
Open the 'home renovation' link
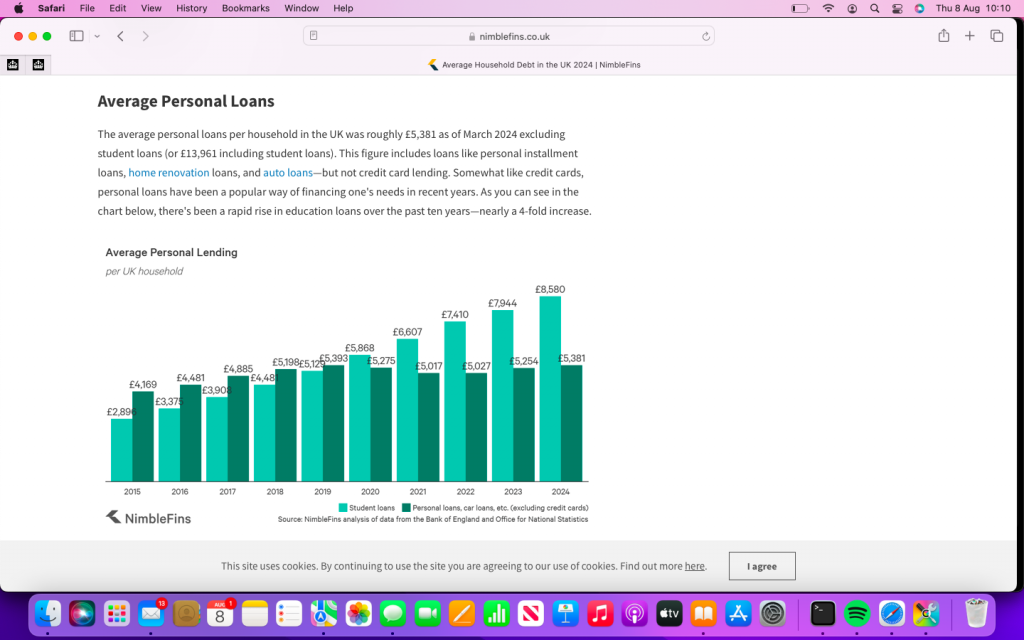[168, 173]
